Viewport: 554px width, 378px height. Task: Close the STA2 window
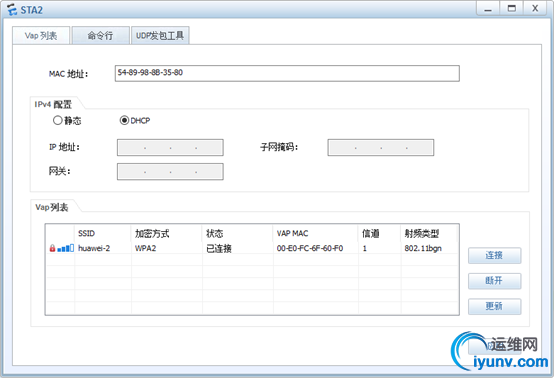(535, 8)
